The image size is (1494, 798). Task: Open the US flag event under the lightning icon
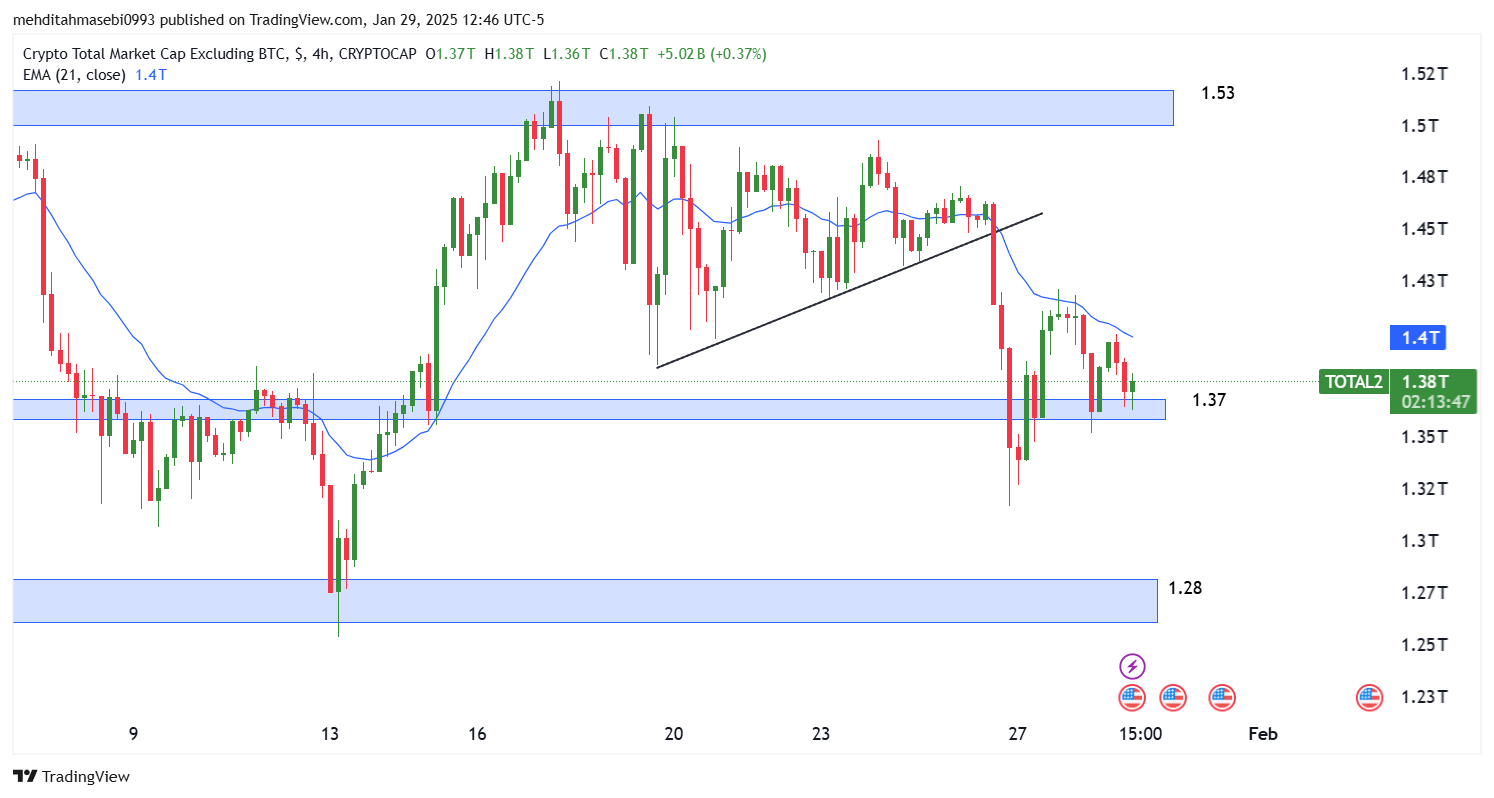(x=1131, y=697)
